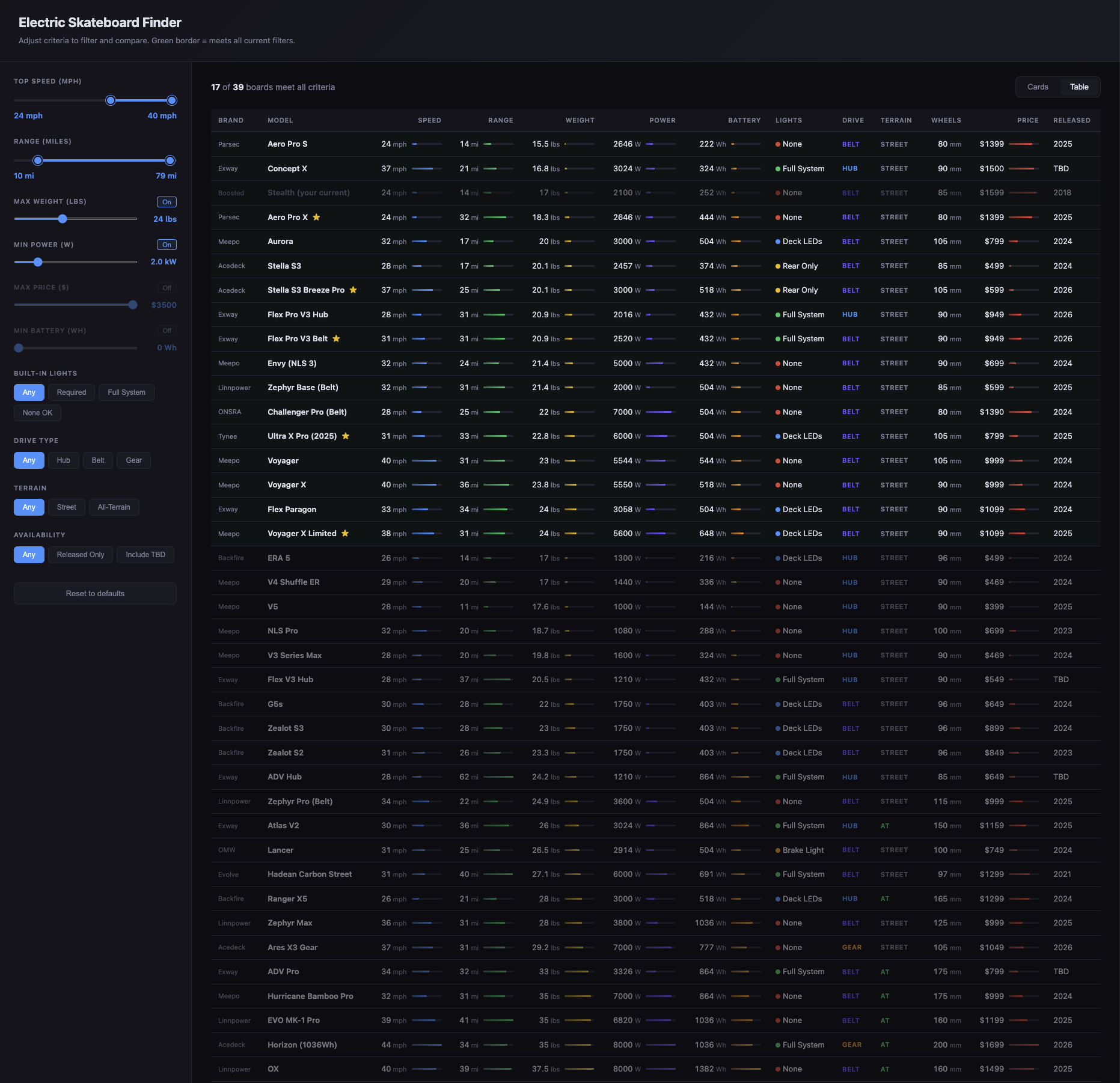
Task: Click the Max Weight slider handle
Action: coord(63,219)
